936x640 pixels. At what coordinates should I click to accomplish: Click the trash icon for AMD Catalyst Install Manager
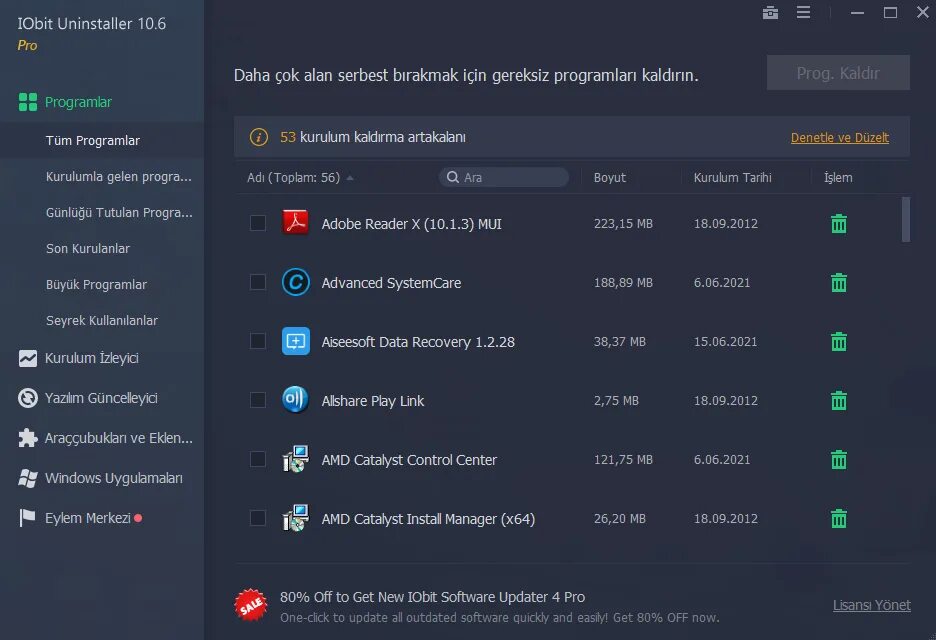(839, 518)
